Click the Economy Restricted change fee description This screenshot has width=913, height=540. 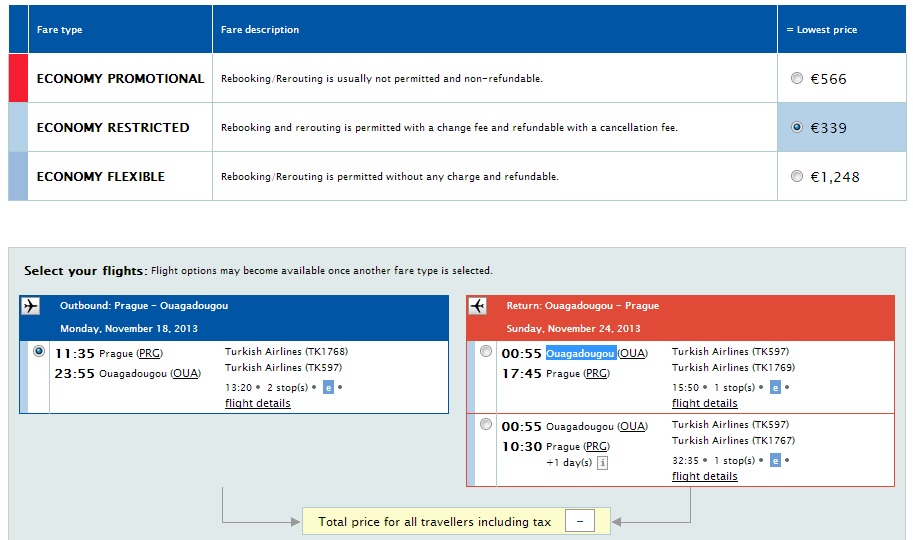tap(449, 128)
